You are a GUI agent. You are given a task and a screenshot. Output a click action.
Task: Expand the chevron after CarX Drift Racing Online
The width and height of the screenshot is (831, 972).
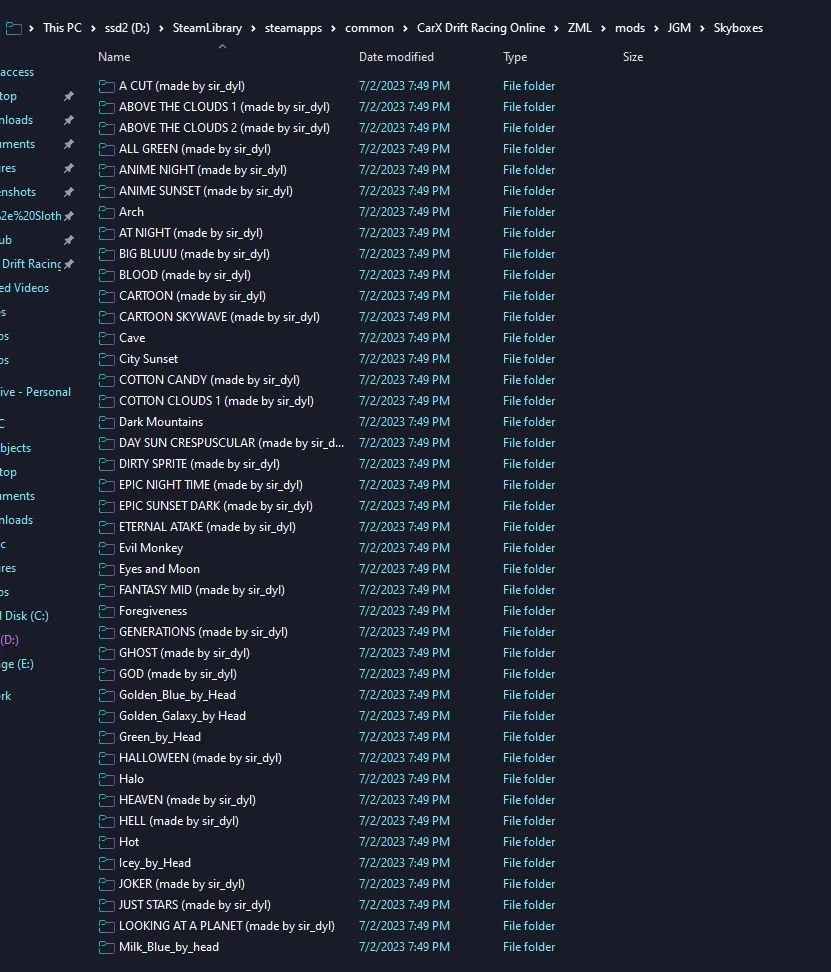coord(556,29)
